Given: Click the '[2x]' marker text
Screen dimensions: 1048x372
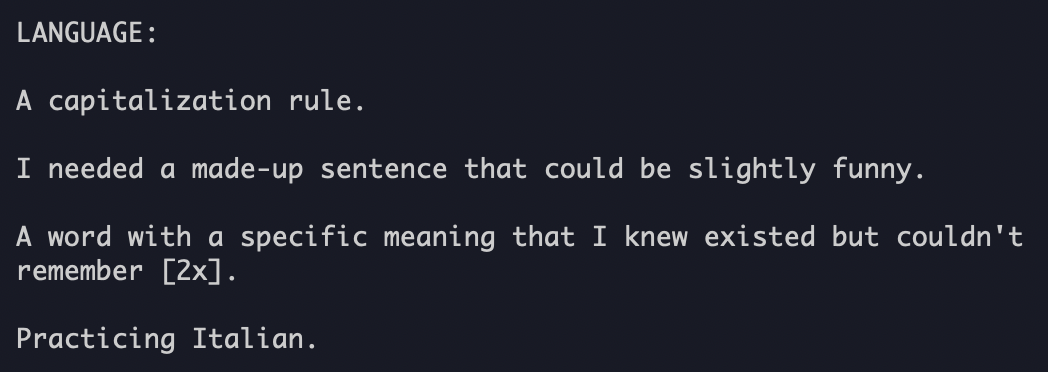Looking at the screenshot, I should (191, 272).
